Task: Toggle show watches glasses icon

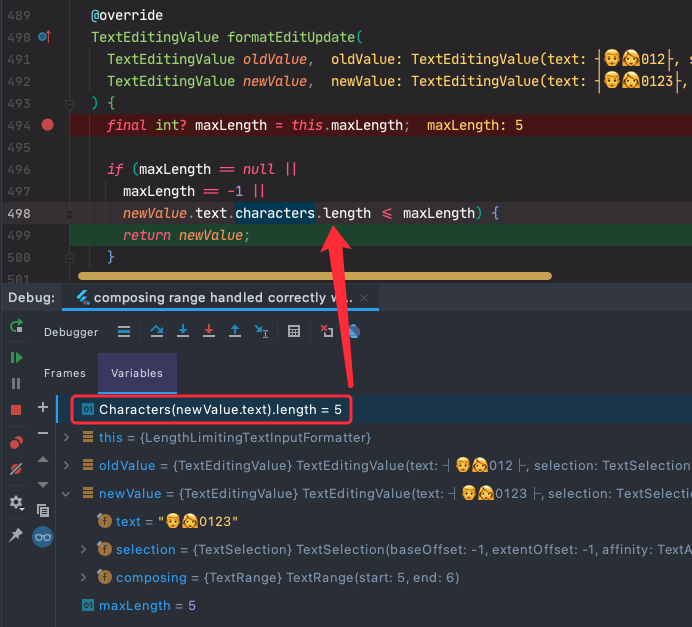Action: click(43, 537)
